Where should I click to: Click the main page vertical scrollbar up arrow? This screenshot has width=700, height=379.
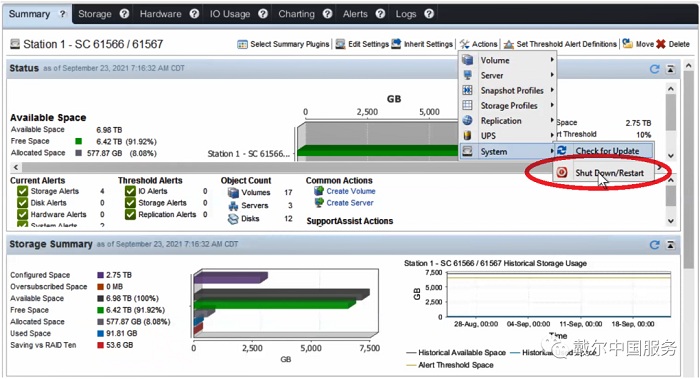(688, 66)
